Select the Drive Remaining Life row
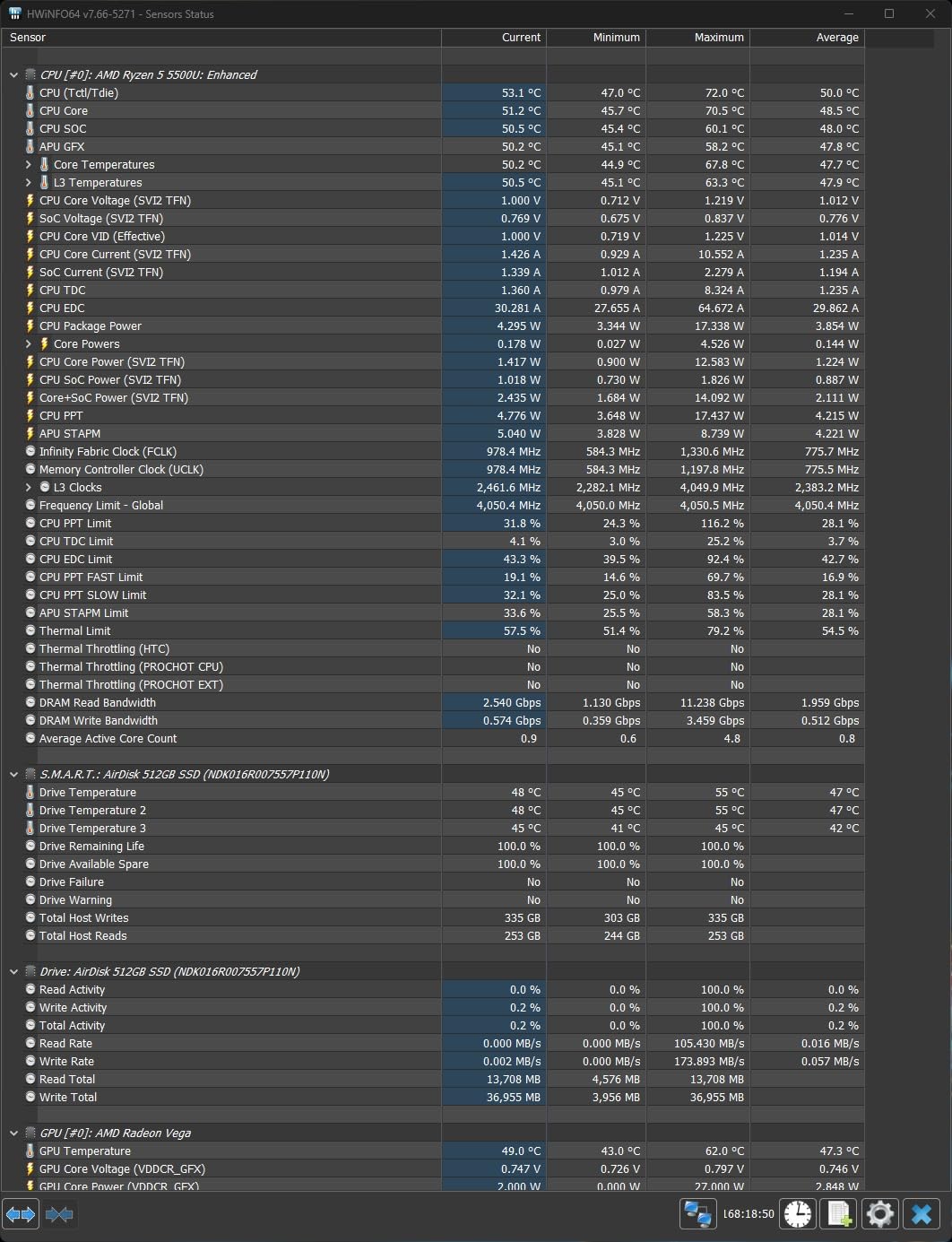Screen dimensions: 952x1242 (x=91, y=847)
